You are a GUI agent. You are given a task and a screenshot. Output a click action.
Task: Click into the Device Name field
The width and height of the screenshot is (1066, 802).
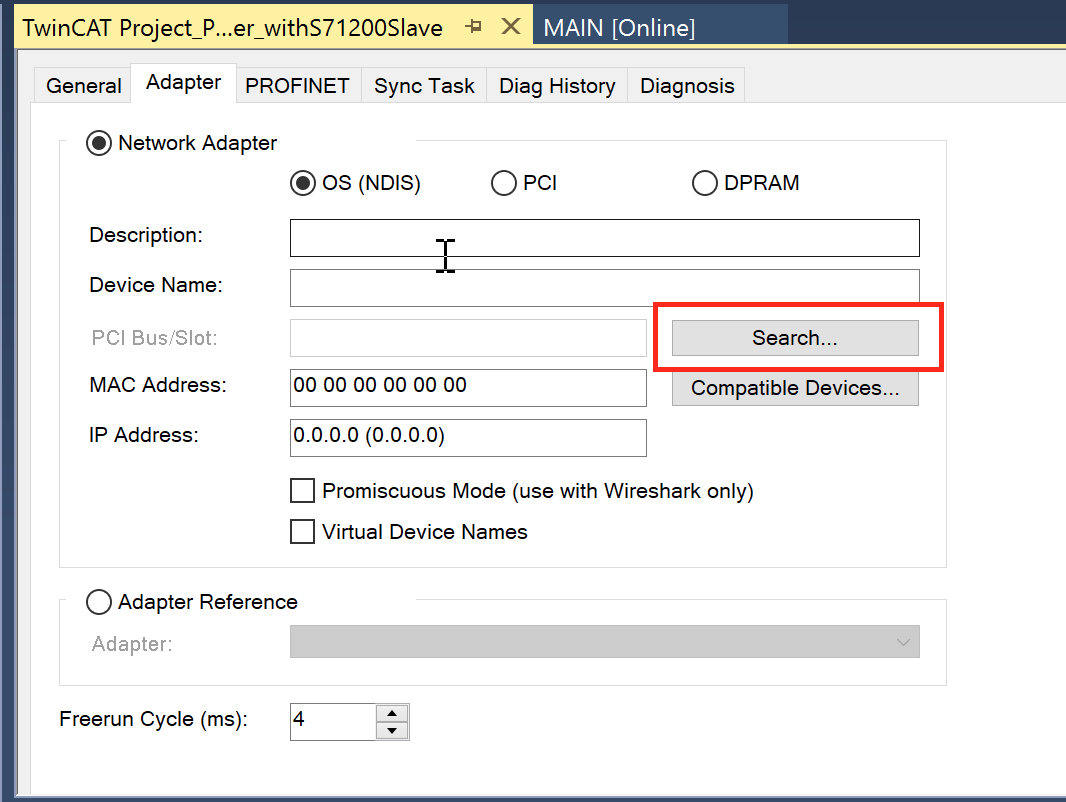point(604,288)
